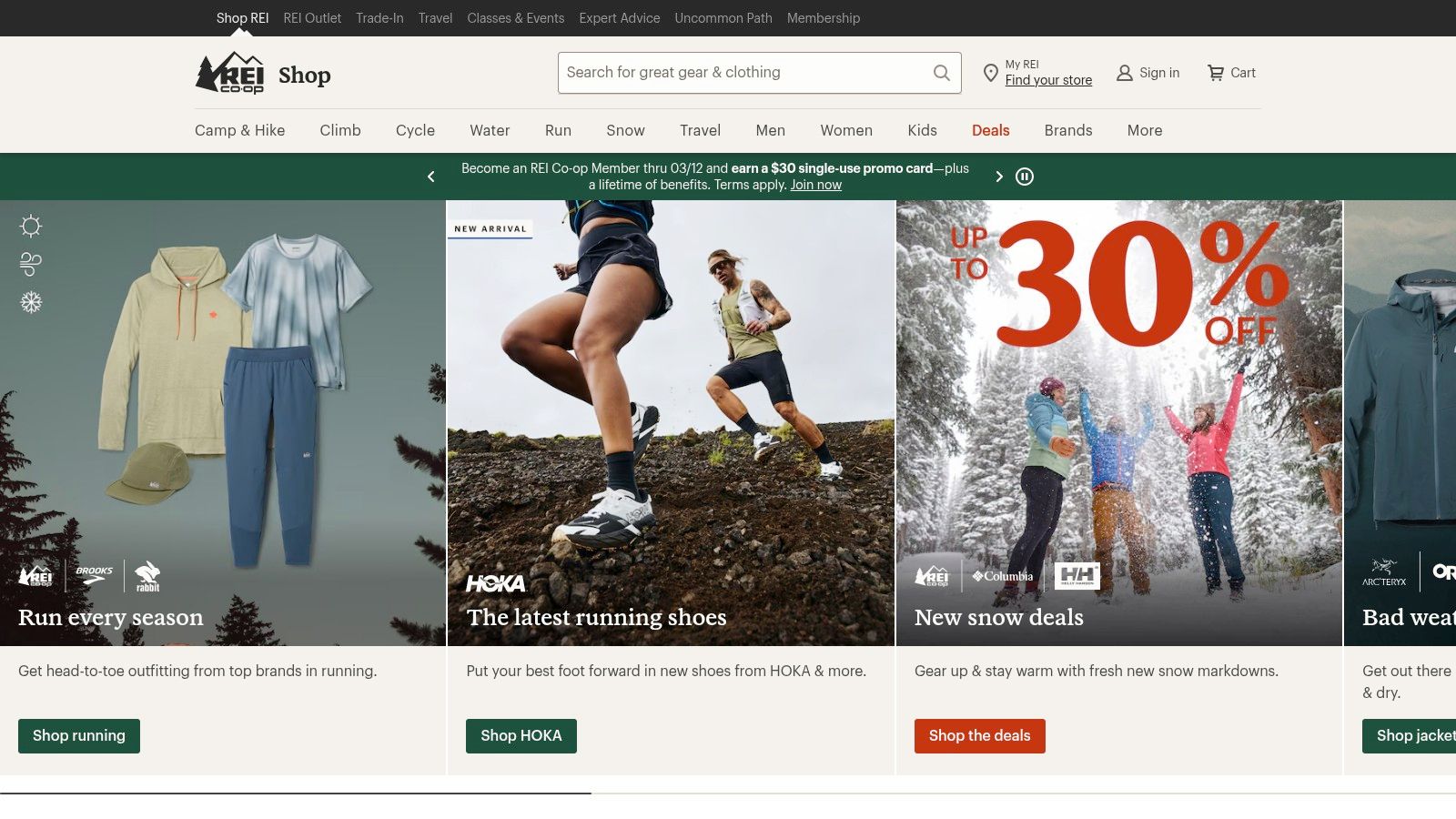The image size is (1456, 819).
Task: Click the Columbia brand logo
Action: click(x=1003, y=576)
